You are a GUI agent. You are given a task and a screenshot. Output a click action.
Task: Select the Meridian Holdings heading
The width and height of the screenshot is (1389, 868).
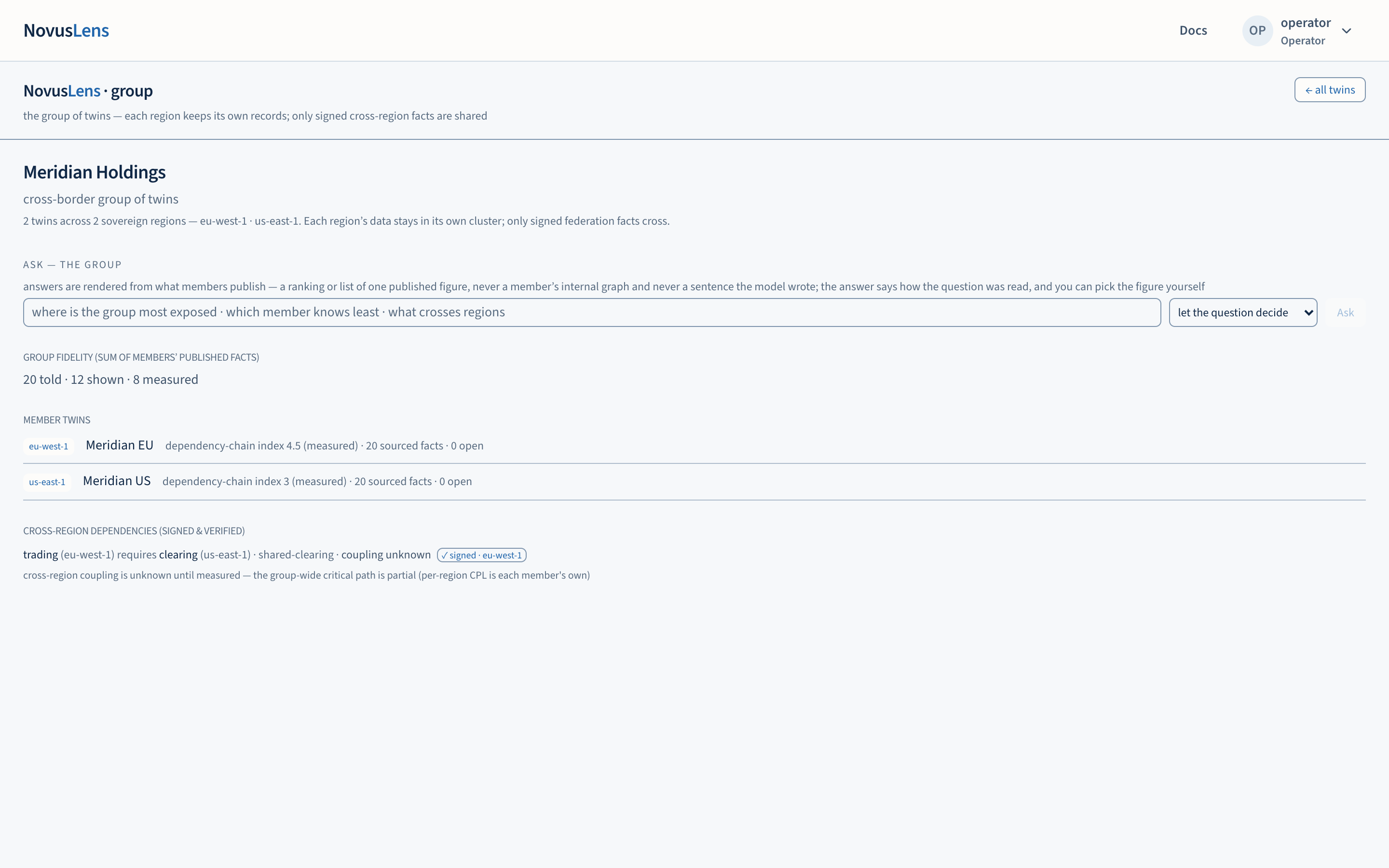[94, 172]
